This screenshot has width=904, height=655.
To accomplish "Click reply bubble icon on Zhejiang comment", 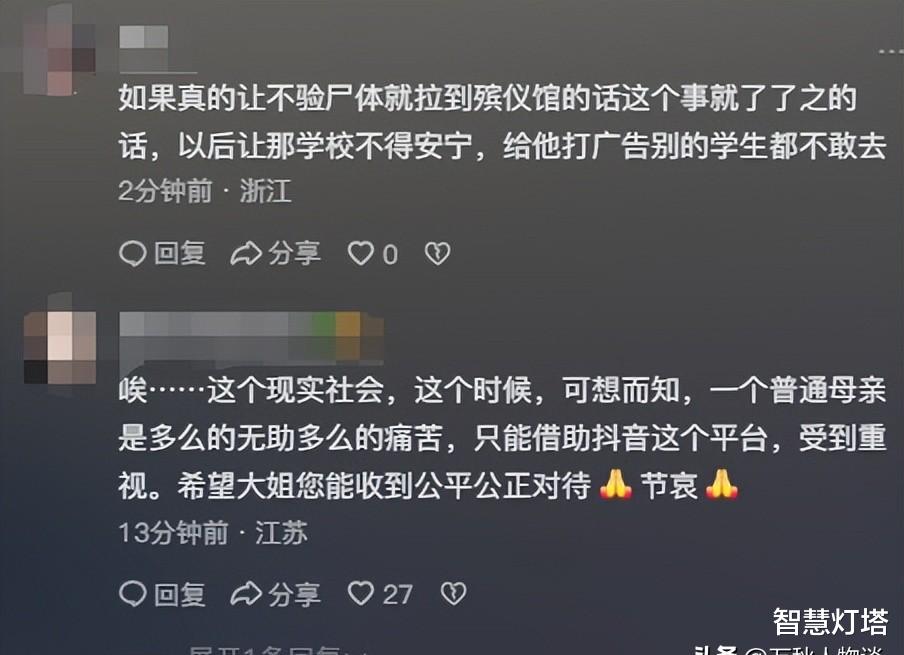I will coord(133,254).
